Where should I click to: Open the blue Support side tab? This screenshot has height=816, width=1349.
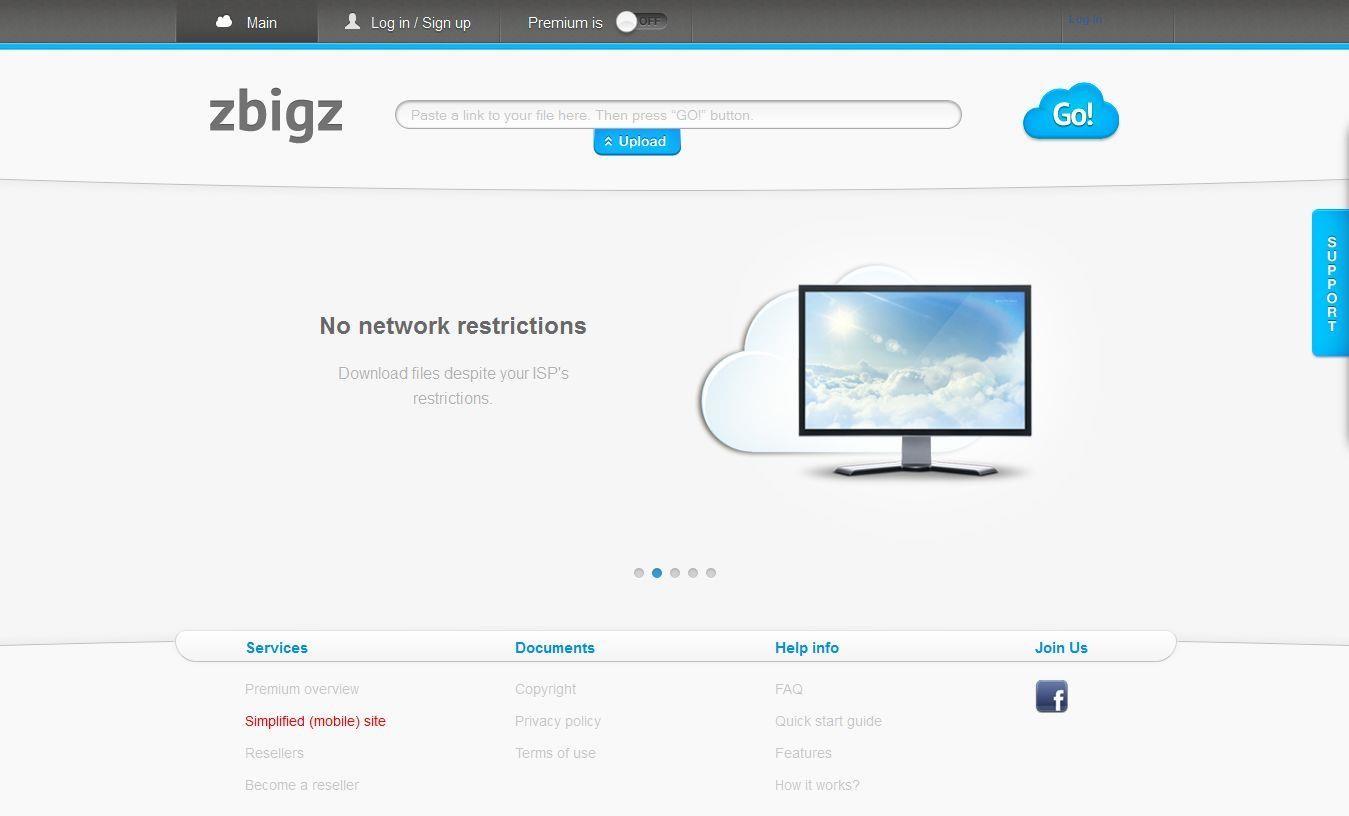[x=1331, y=283]
